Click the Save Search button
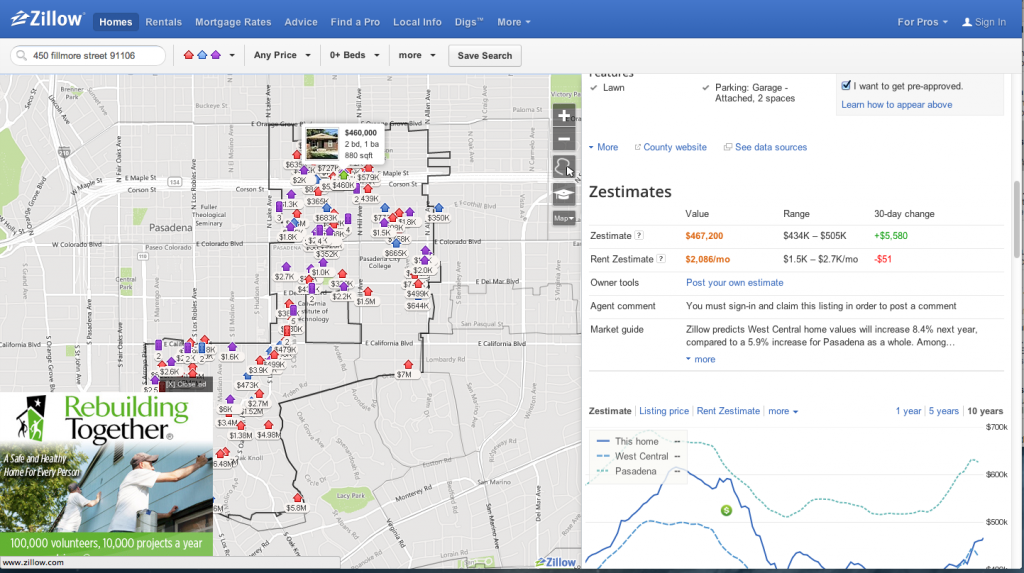Viewport: 1024px width, 573px height. pos(485,56)
